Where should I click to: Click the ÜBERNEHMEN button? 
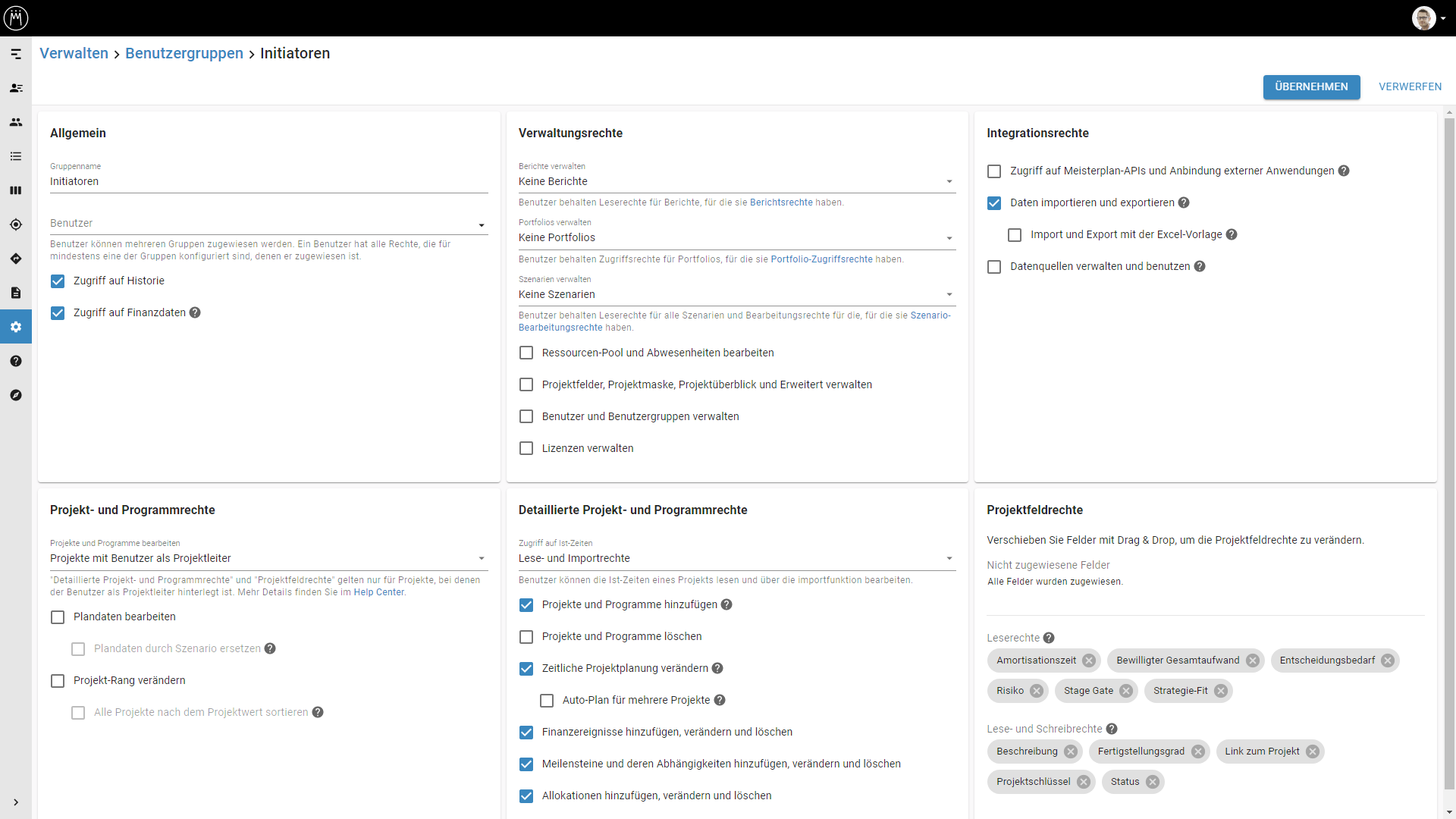coord(1311,86)
